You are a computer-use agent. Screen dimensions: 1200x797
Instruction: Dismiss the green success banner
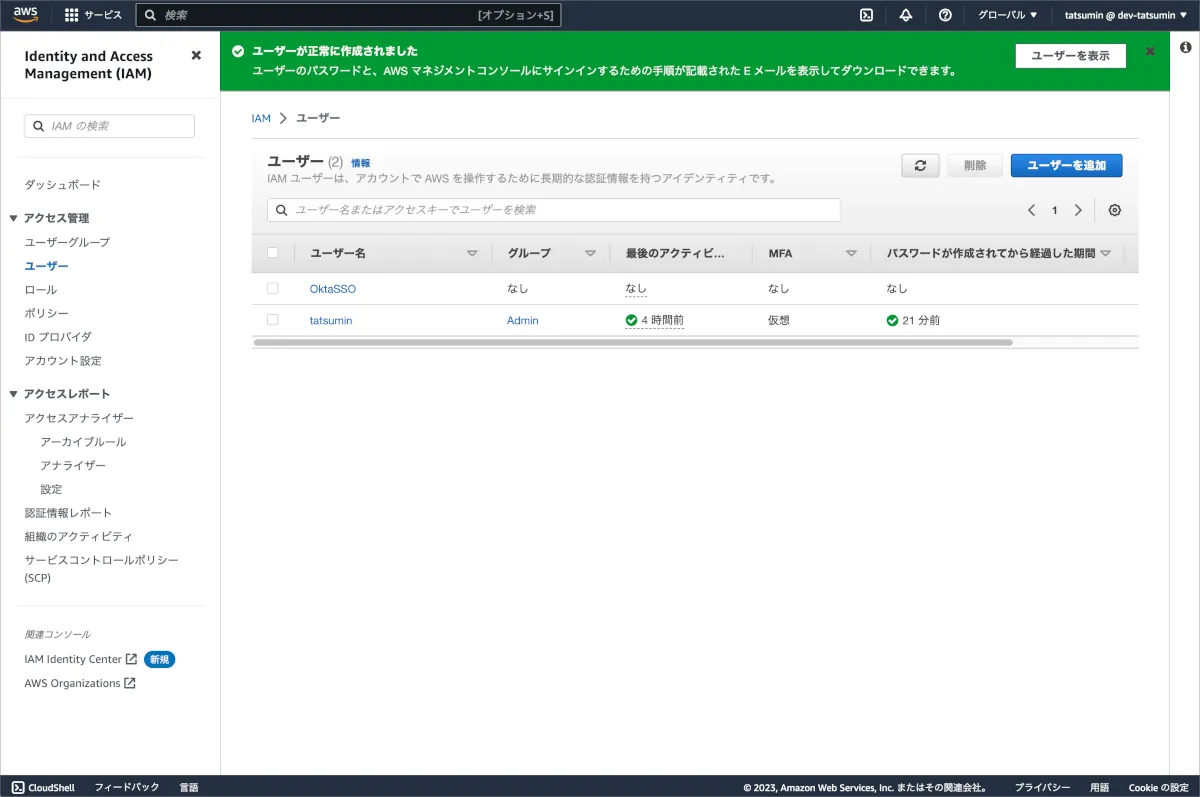pyautogui.click(x=1150, y=51)
